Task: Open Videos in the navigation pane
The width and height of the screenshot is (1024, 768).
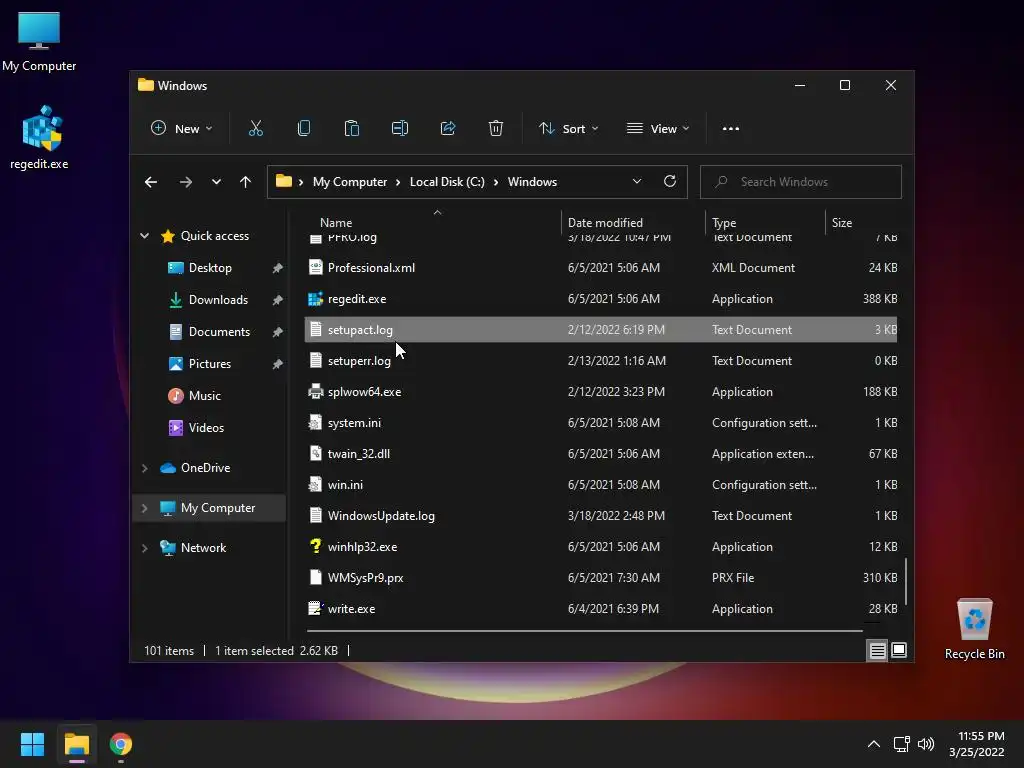Action: [x=206, y=428]
